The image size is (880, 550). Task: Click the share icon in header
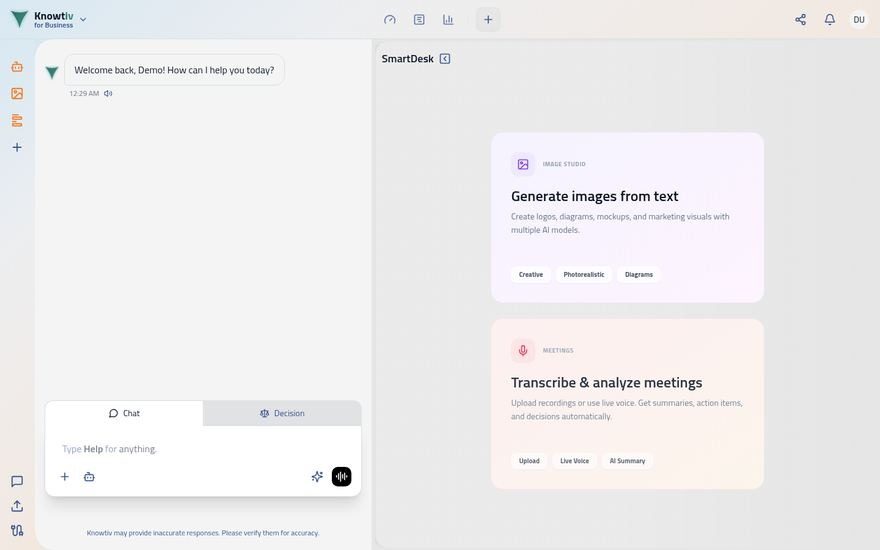coord(800,20)
